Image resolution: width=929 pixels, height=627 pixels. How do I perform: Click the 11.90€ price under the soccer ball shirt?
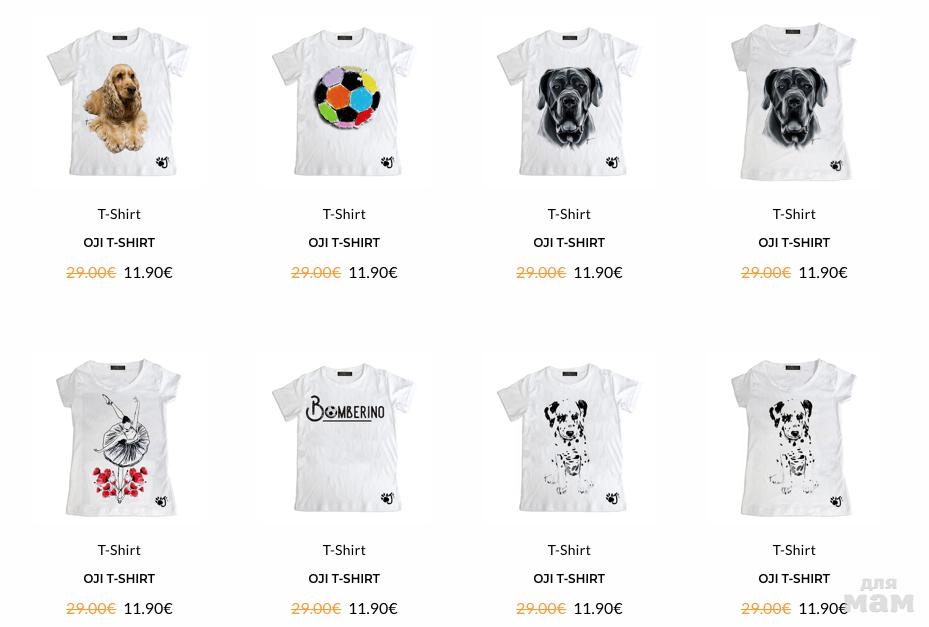click(373, 273)
